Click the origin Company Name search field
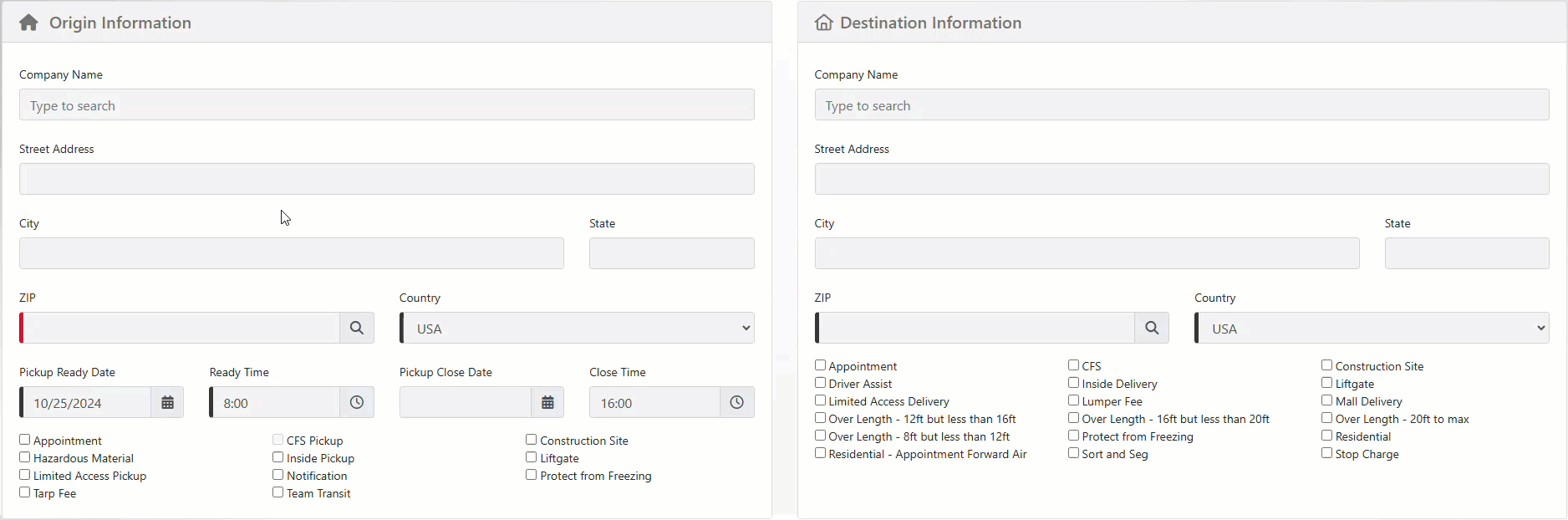 click(x=386, y=105)
